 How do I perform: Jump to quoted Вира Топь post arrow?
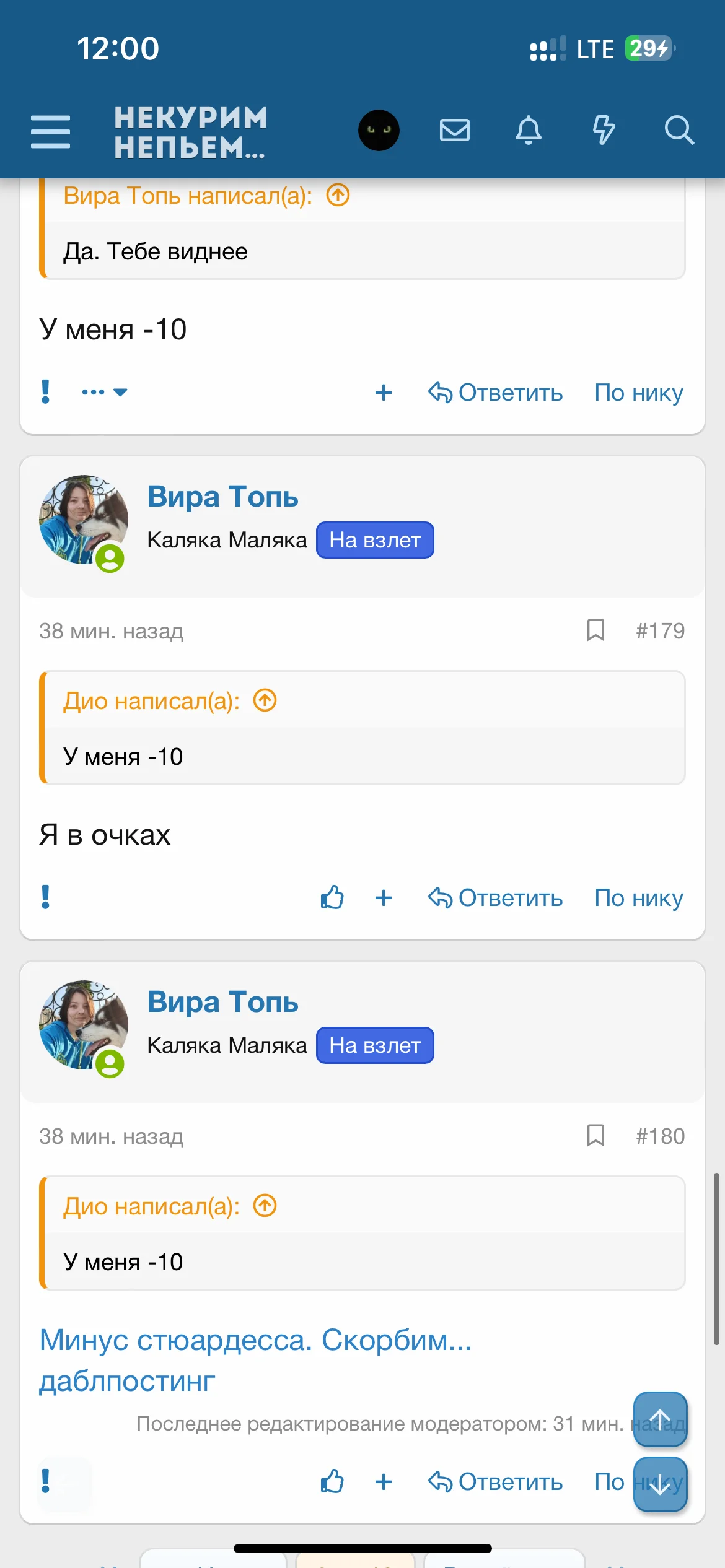338,196
